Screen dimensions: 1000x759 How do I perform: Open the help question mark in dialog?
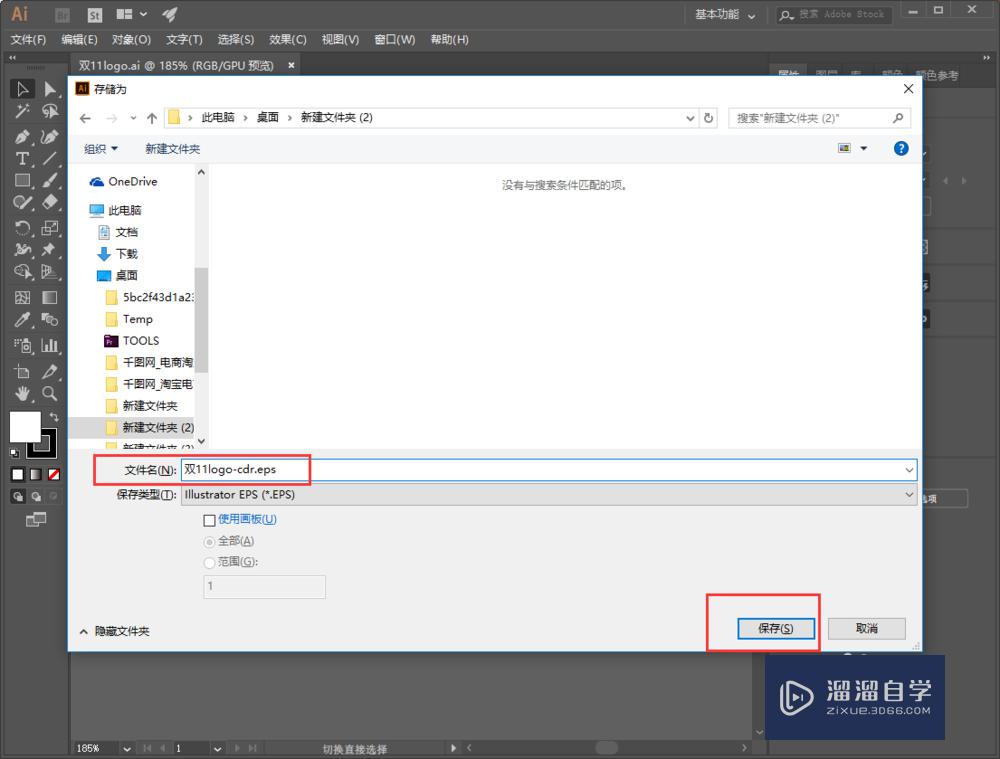point(901,149)
